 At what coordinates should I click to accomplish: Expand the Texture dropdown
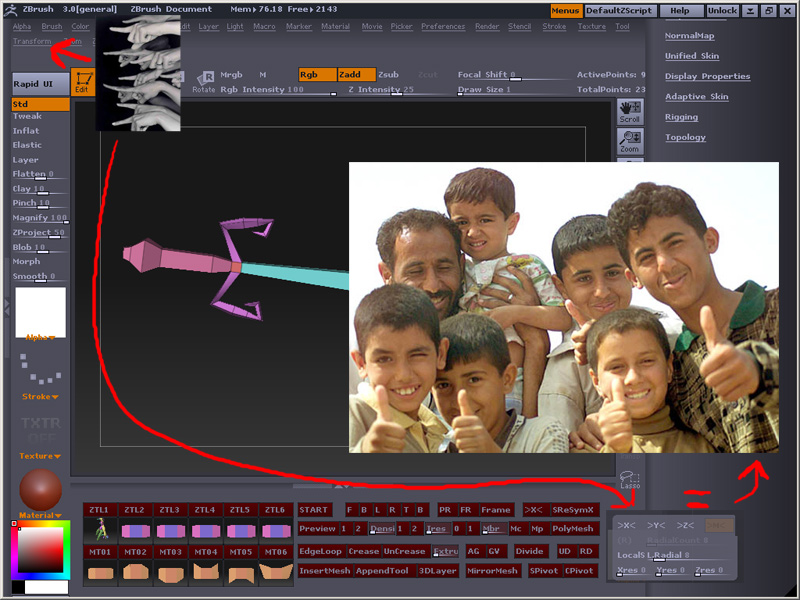point(38,455)
